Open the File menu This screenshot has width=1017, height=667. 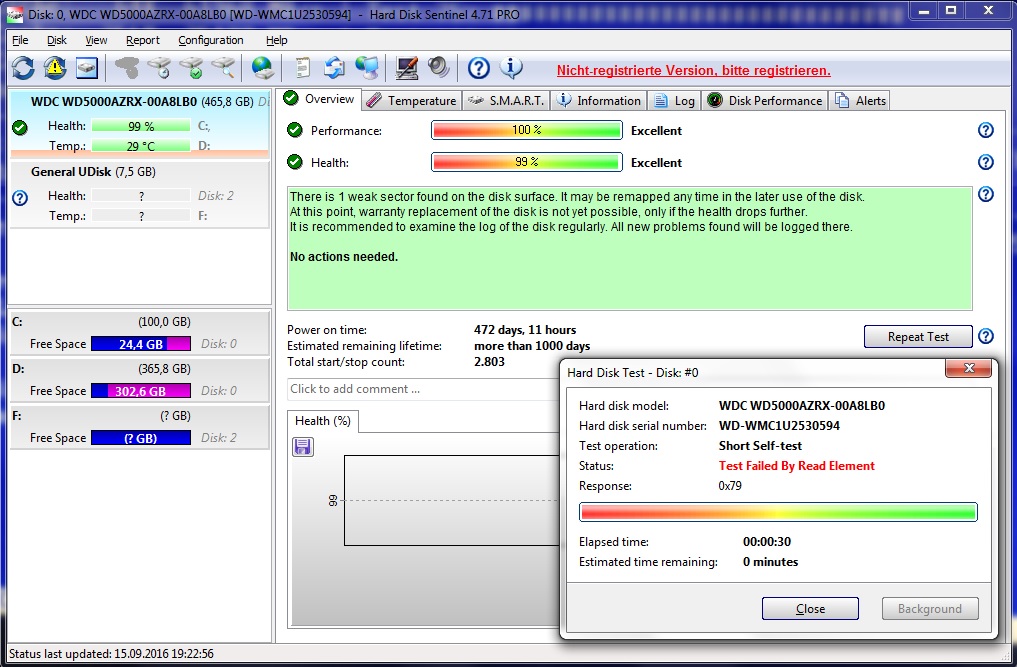pos(20,40)
